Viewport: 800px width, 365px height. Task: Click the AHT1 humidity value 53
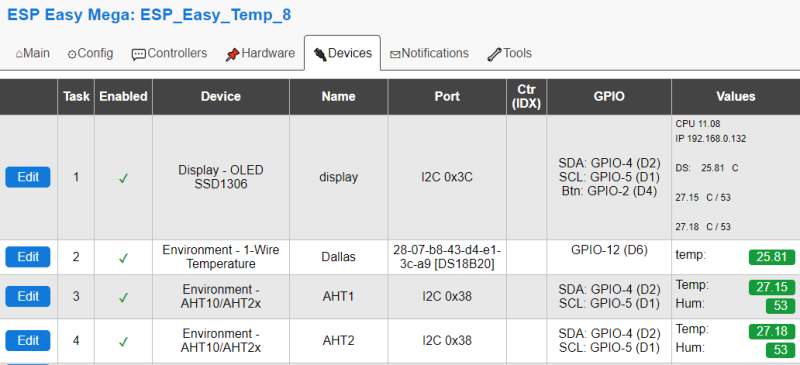click(x=781, y=306)
